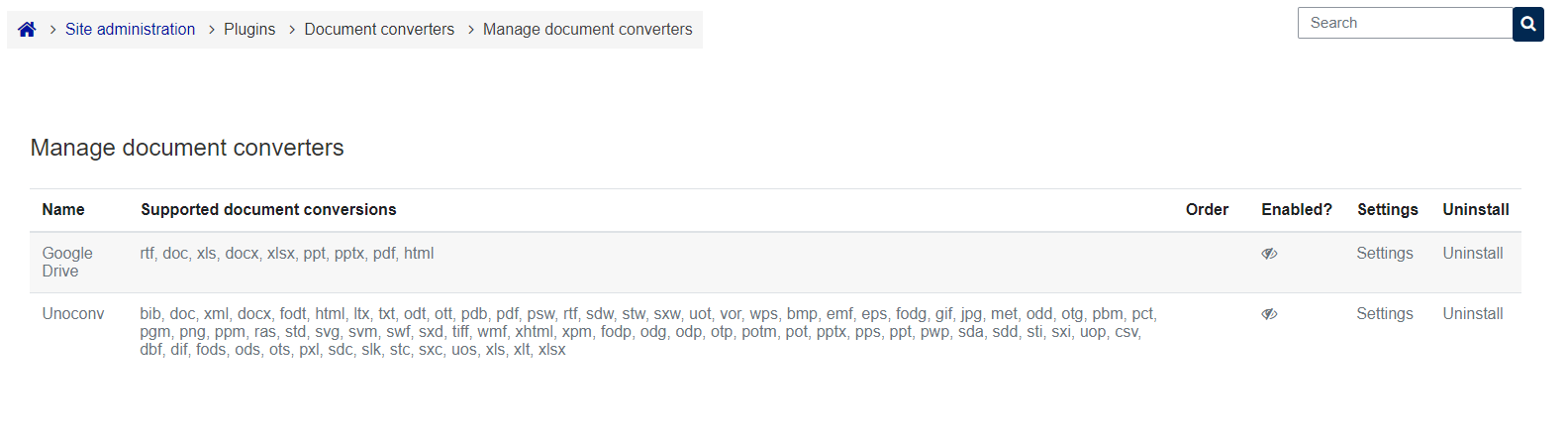Uninstall the Unoconv converter
This screenshot has height=440, width=1568.
pyautogui.click(x=1473, y=314)
